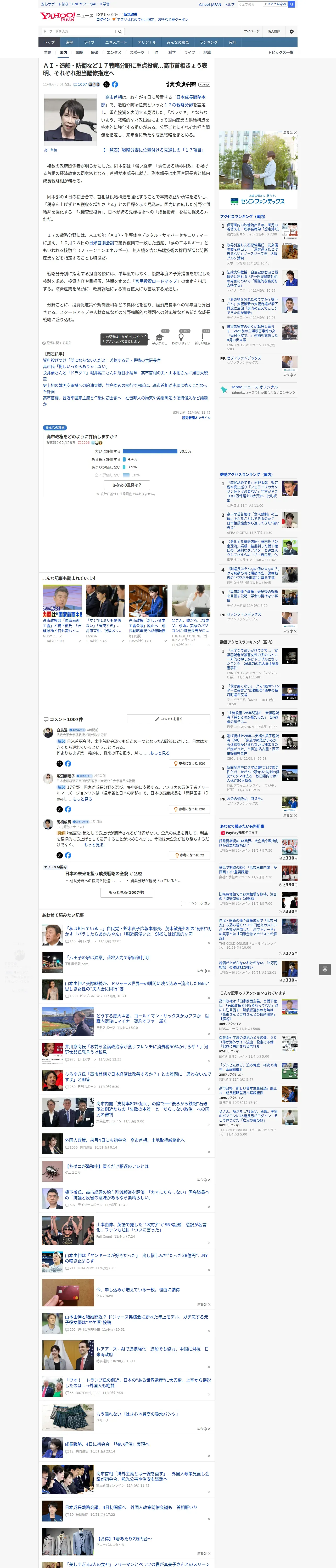This screenshot has width=336, height=1568.
Task: Share 白鳥浩 comment on Facebook
Action: tap(68, 763)
